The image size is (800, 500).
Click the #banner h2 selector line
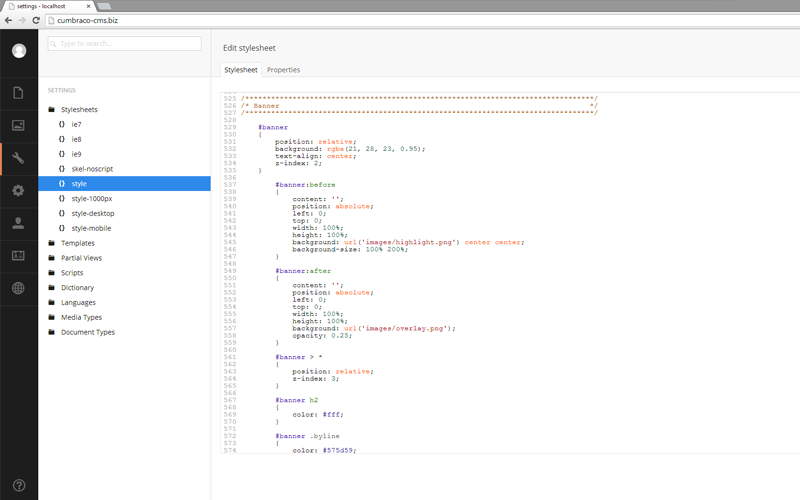(x=296, y=400)
